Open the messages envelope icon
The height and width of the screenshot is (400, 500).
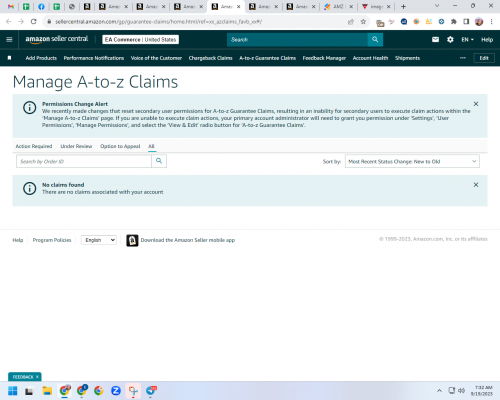point(435,39)
